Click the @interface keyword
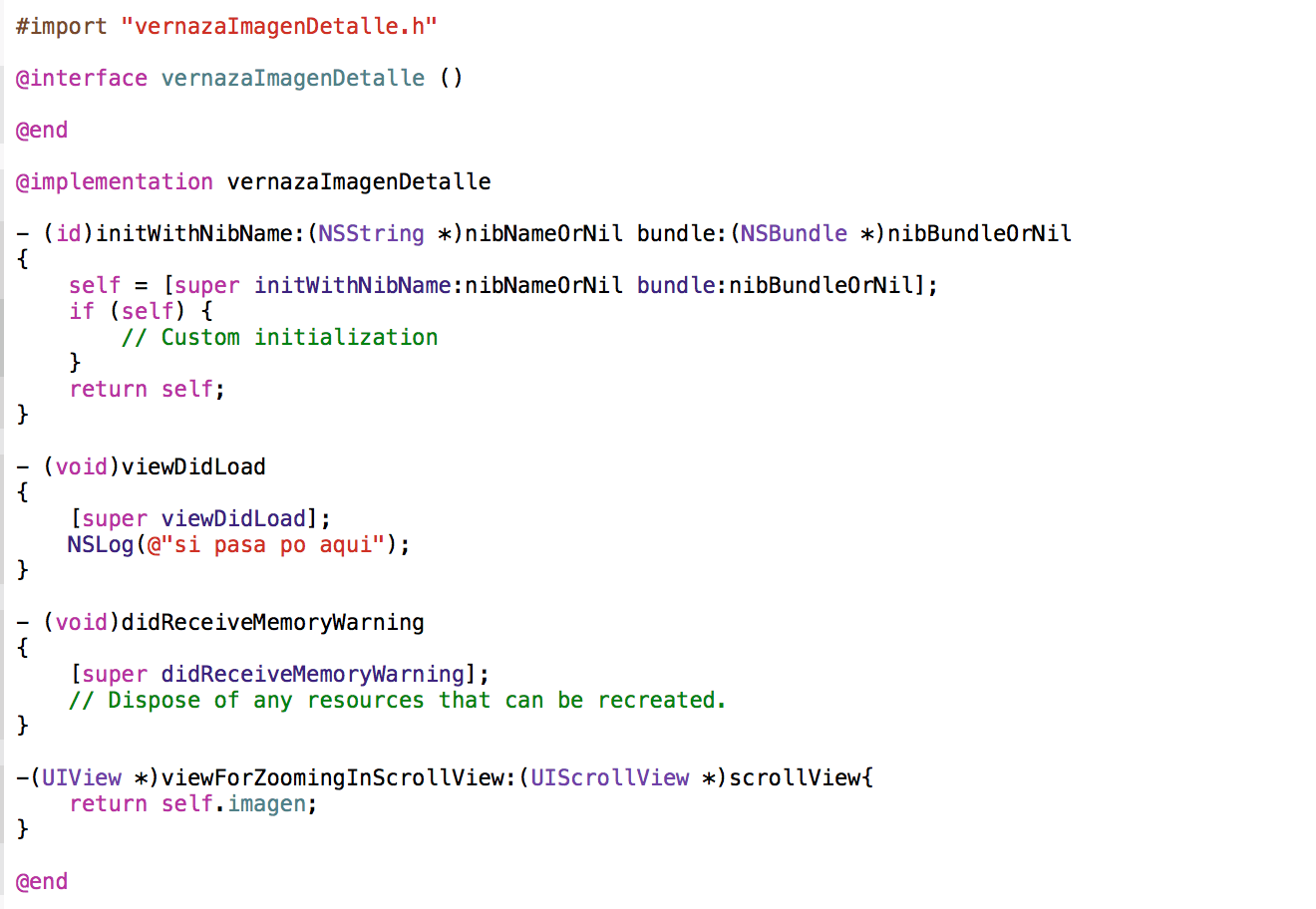 pos(82,78)
